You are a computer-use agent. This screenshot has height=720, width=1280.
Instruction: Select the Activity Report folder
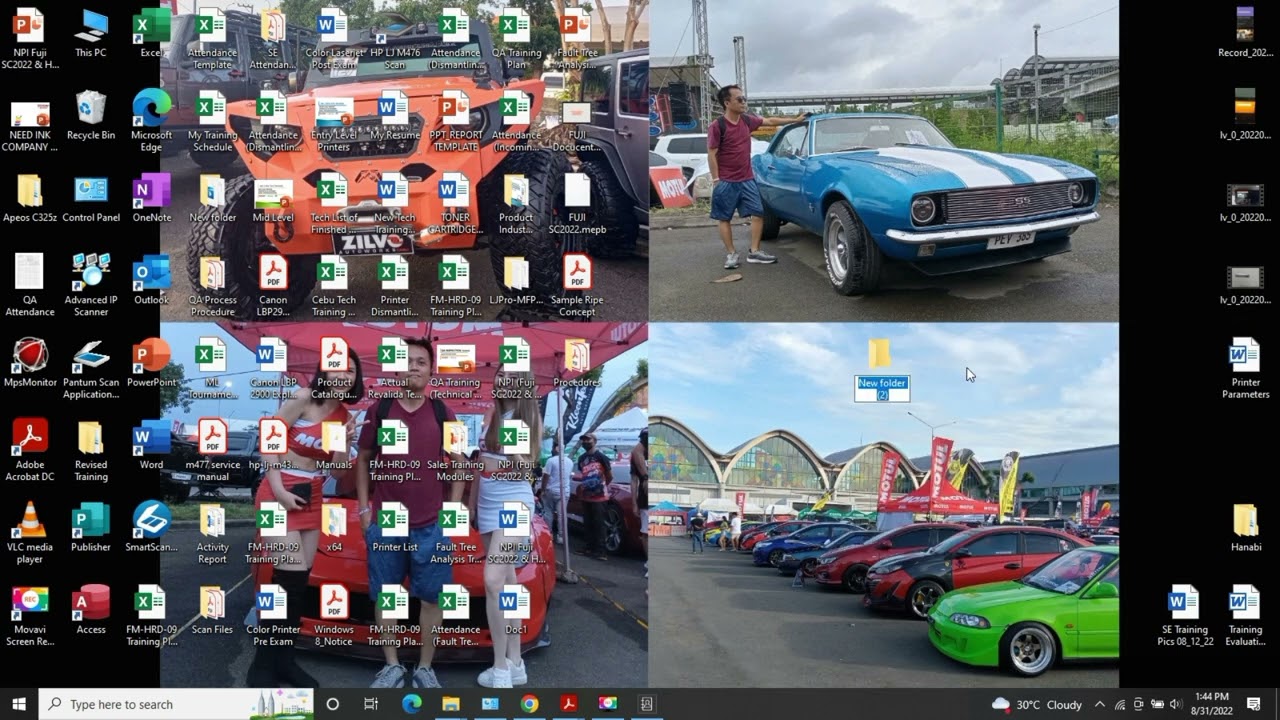tap(212, 534)
